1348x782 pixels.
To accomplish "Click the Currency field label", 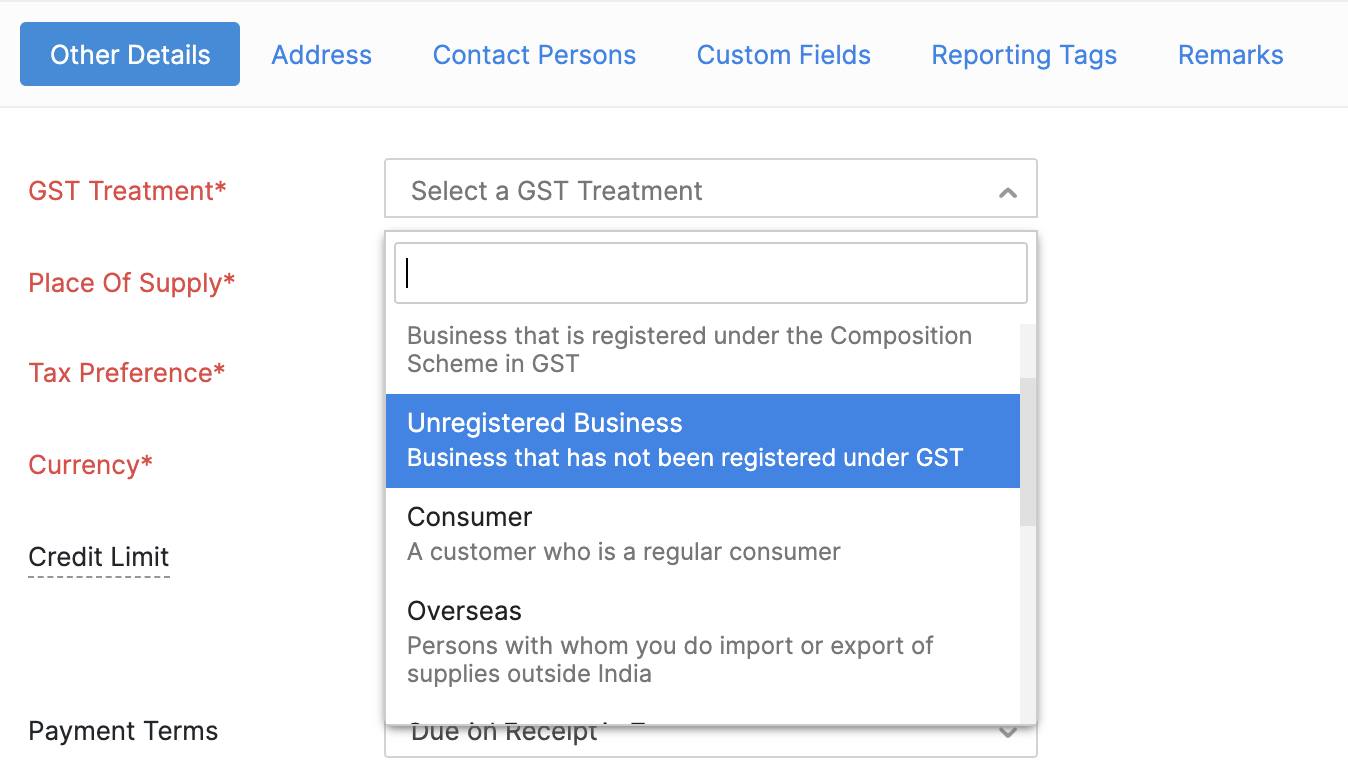I will (90, 464).
